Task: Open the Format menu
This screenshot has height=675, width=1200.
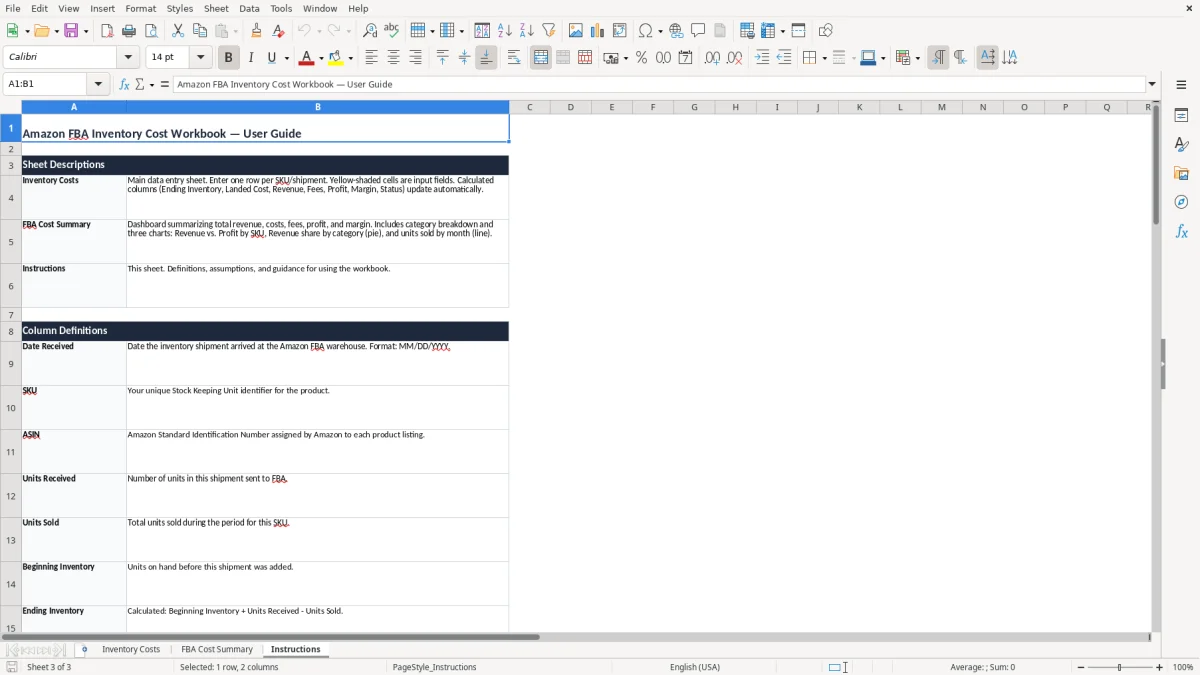Action: (x=141, y=8)
